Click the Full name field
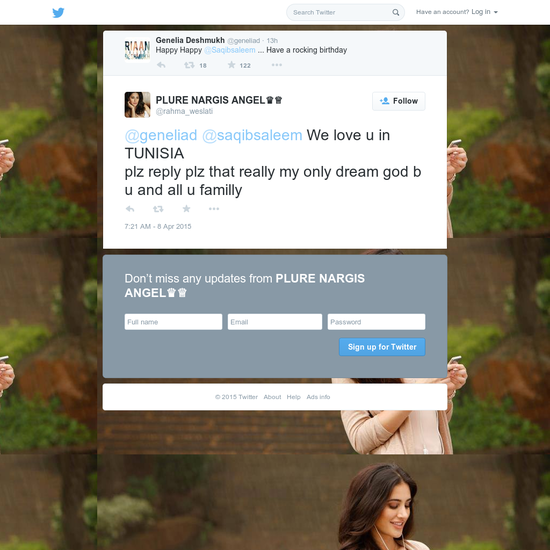Viewport: 550px width, 550px height. (x=173, y=322)
